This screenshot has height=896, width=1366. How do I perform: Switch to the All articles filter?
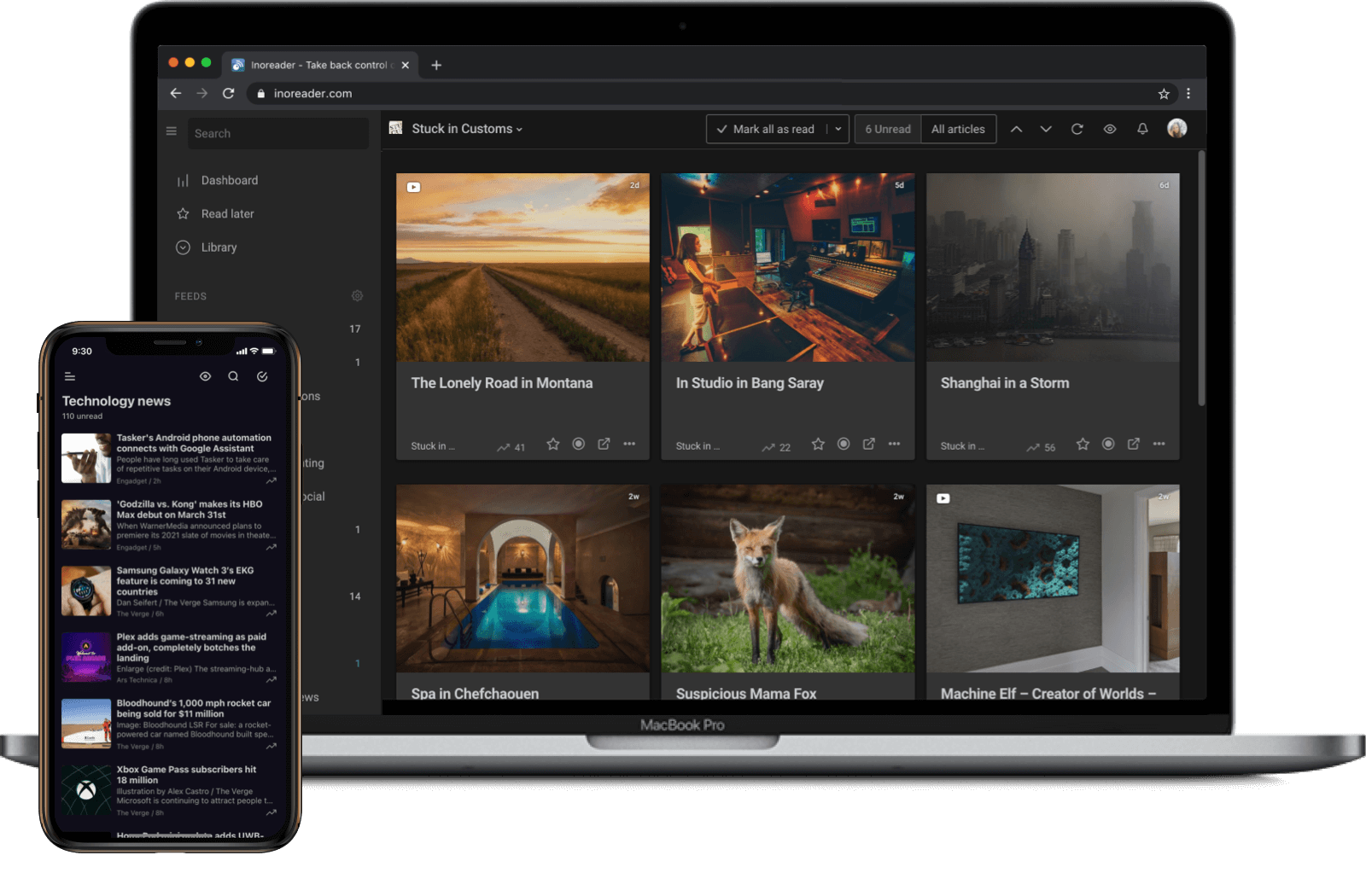point(958,129)
